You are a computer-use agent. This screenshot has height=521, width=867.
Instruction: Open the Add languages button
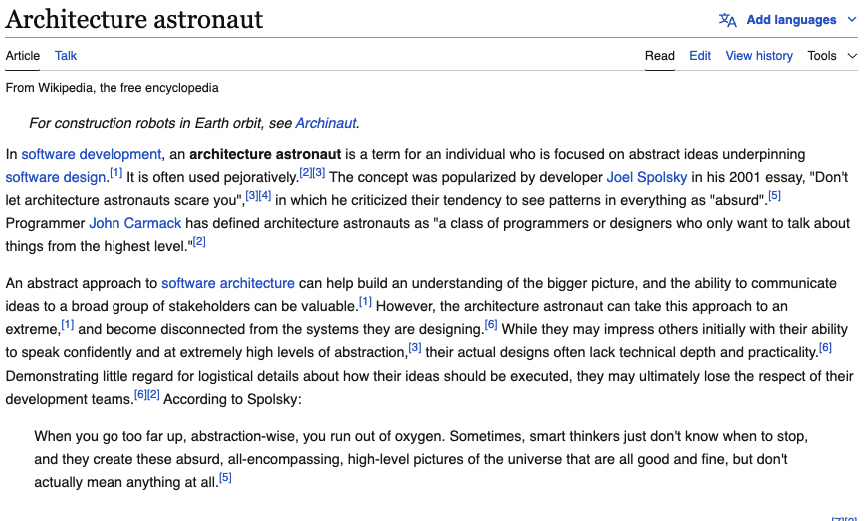pos(791,20)
